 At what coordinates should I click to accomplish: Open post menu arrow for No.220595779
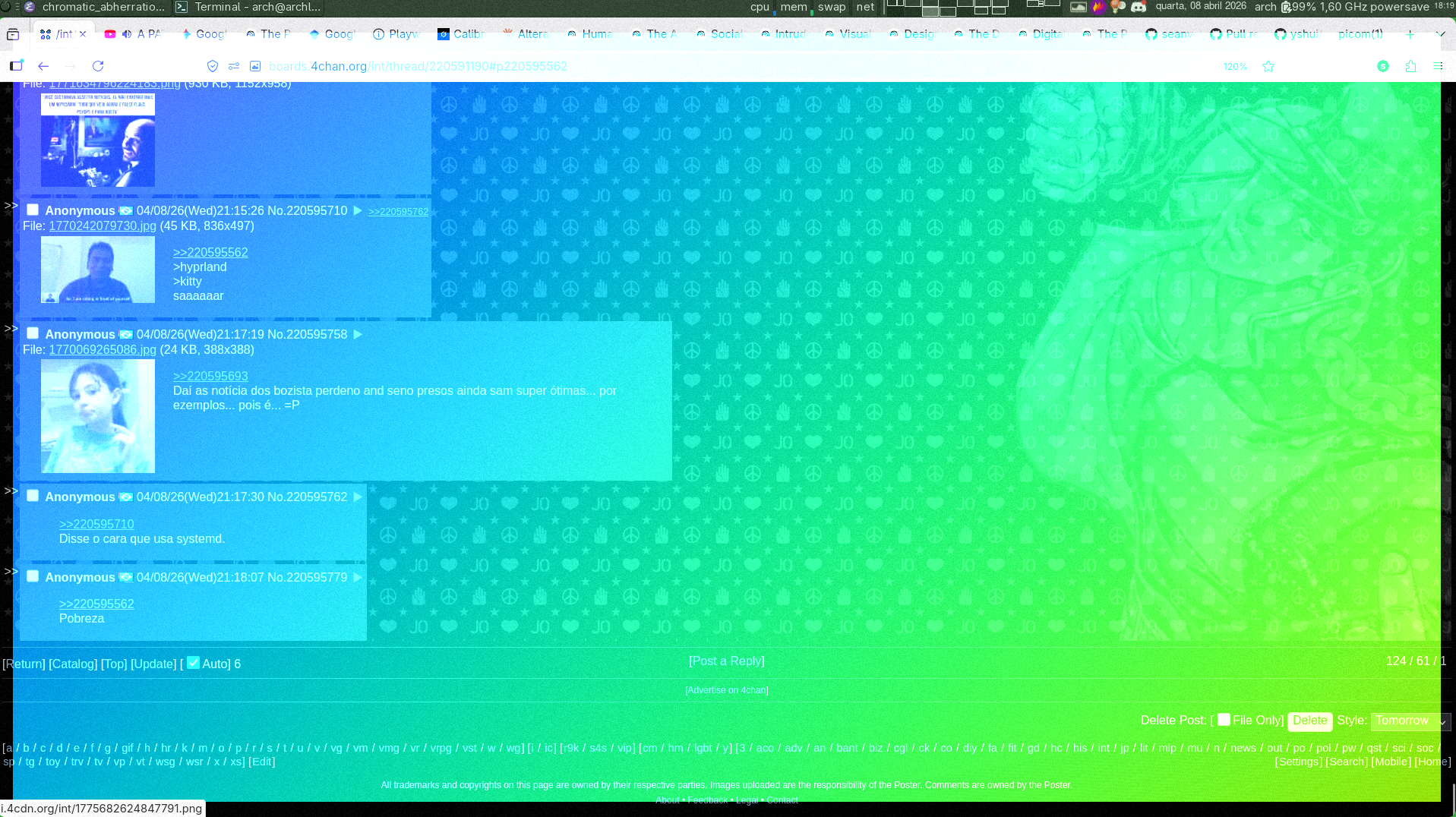[358, 577]
